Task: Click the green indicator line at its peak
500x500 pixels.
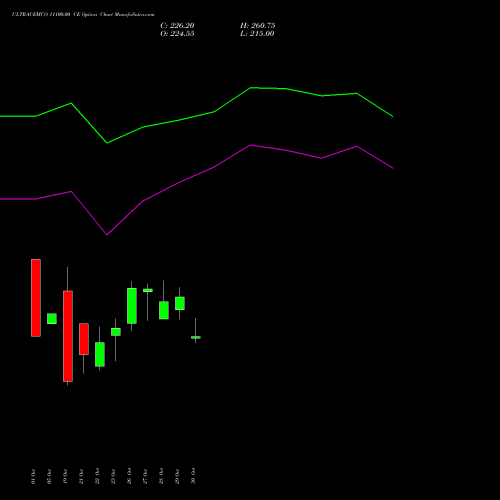Action: [x=251, y=88]
